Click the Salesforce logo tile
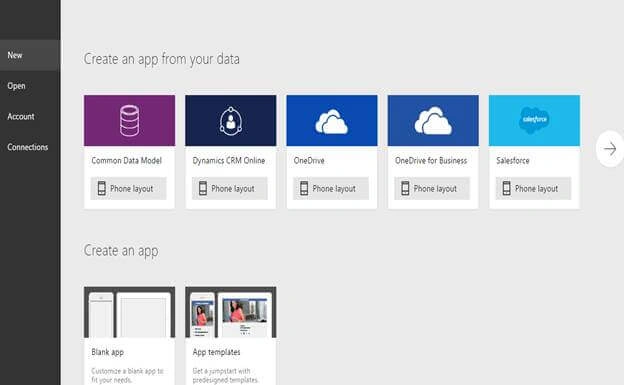This screenshot has width=624, height=385. (x=534, y=121)
